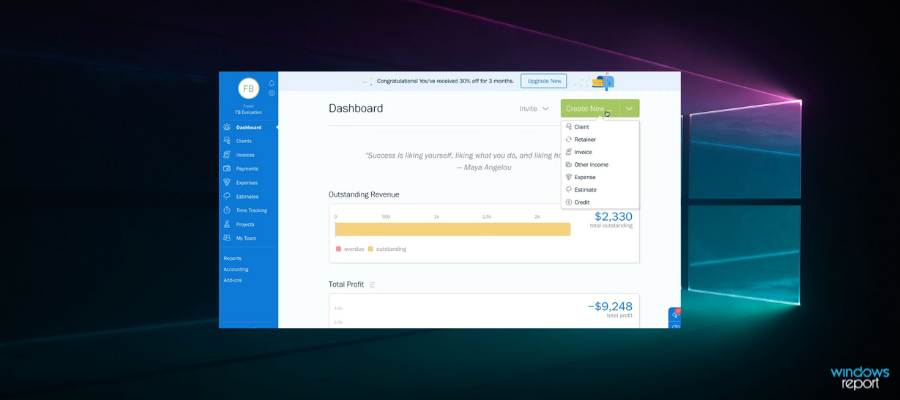Screen dimensions: 900x400
Task: Click the Upgrade Now button
Action: tap(544, 81)
